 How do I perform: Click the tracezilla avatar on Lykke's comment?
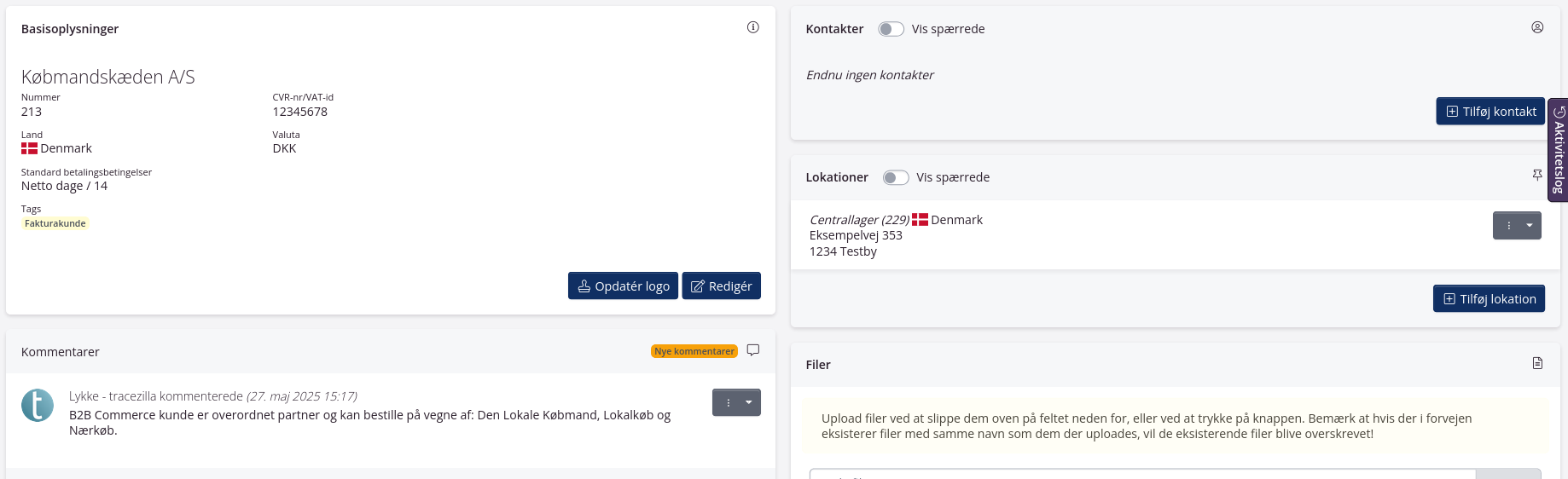pyautogui.click(x=38, y=406)
